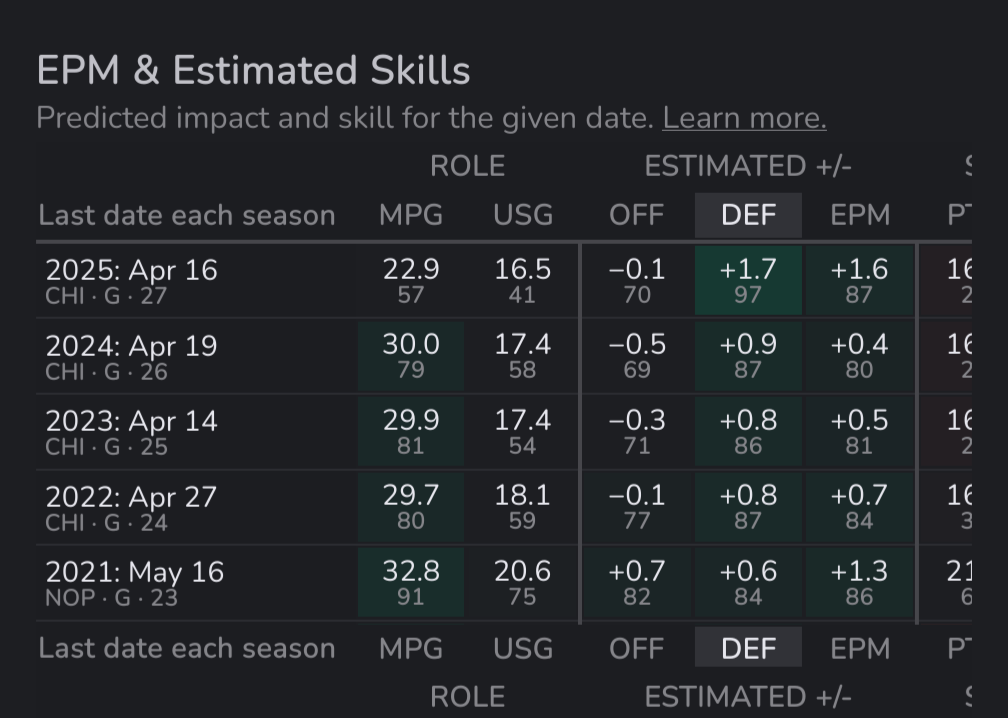
Task: Sort by the top EPM column header
Action: coord(859,215)
